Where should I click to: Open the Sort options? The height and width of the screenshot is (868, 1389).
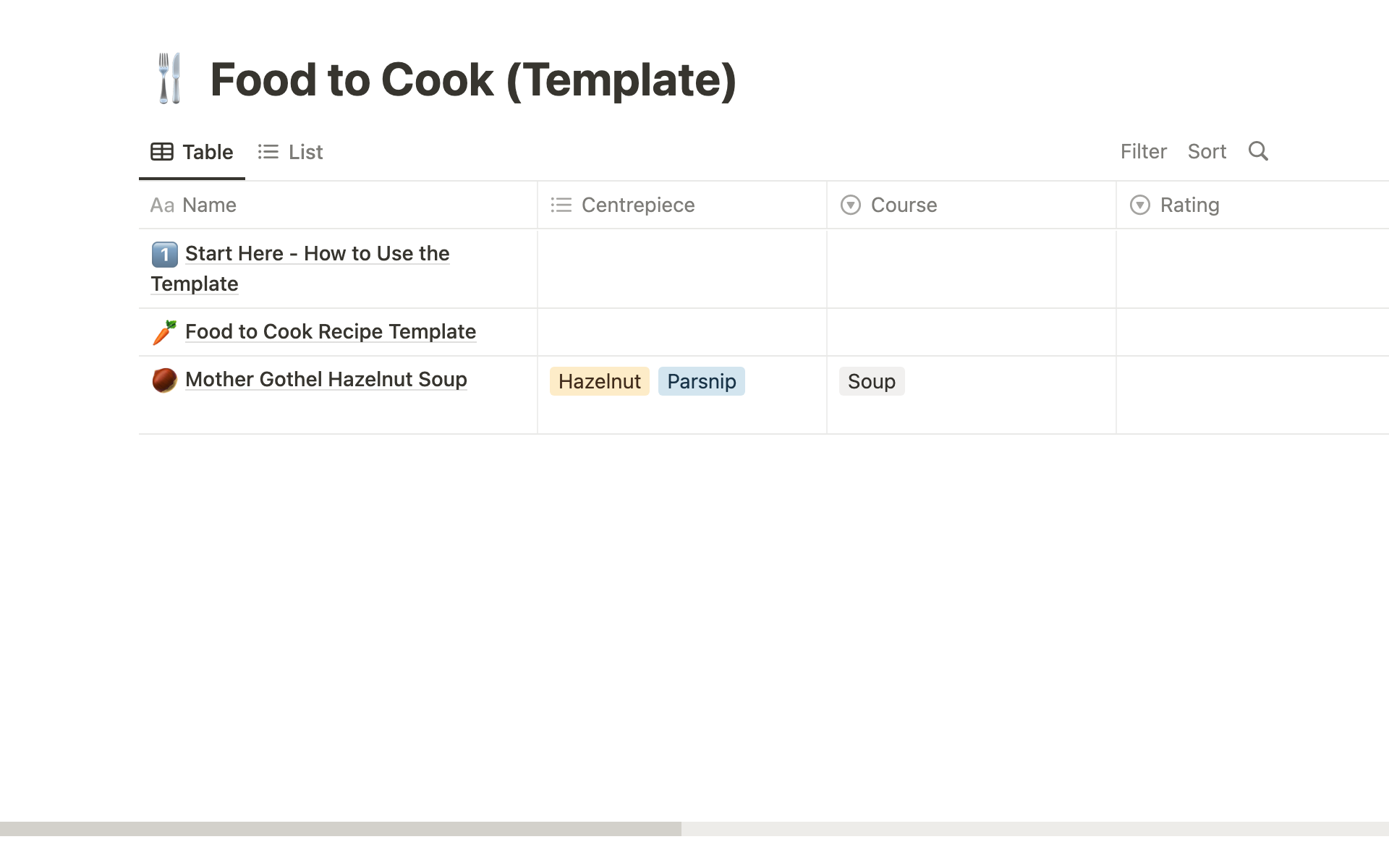pyautogui.click(x=1207, y=151)
